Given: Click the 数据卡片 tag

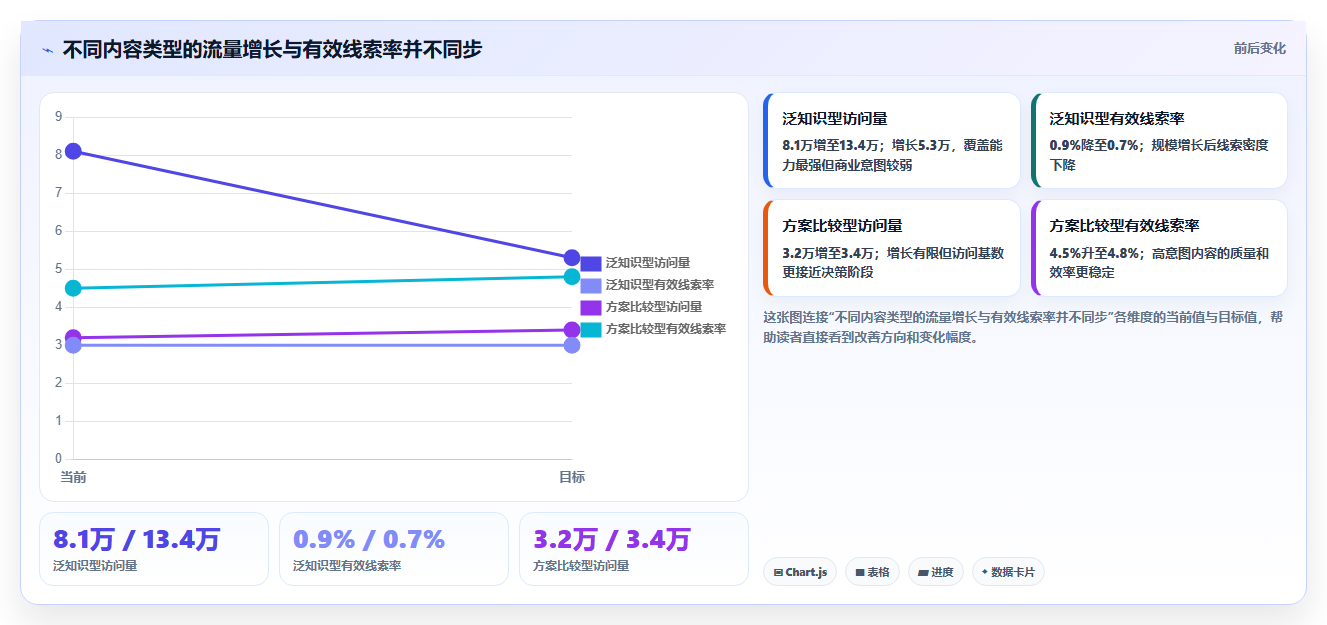Looking at the screenshot, I should 1008,572.
